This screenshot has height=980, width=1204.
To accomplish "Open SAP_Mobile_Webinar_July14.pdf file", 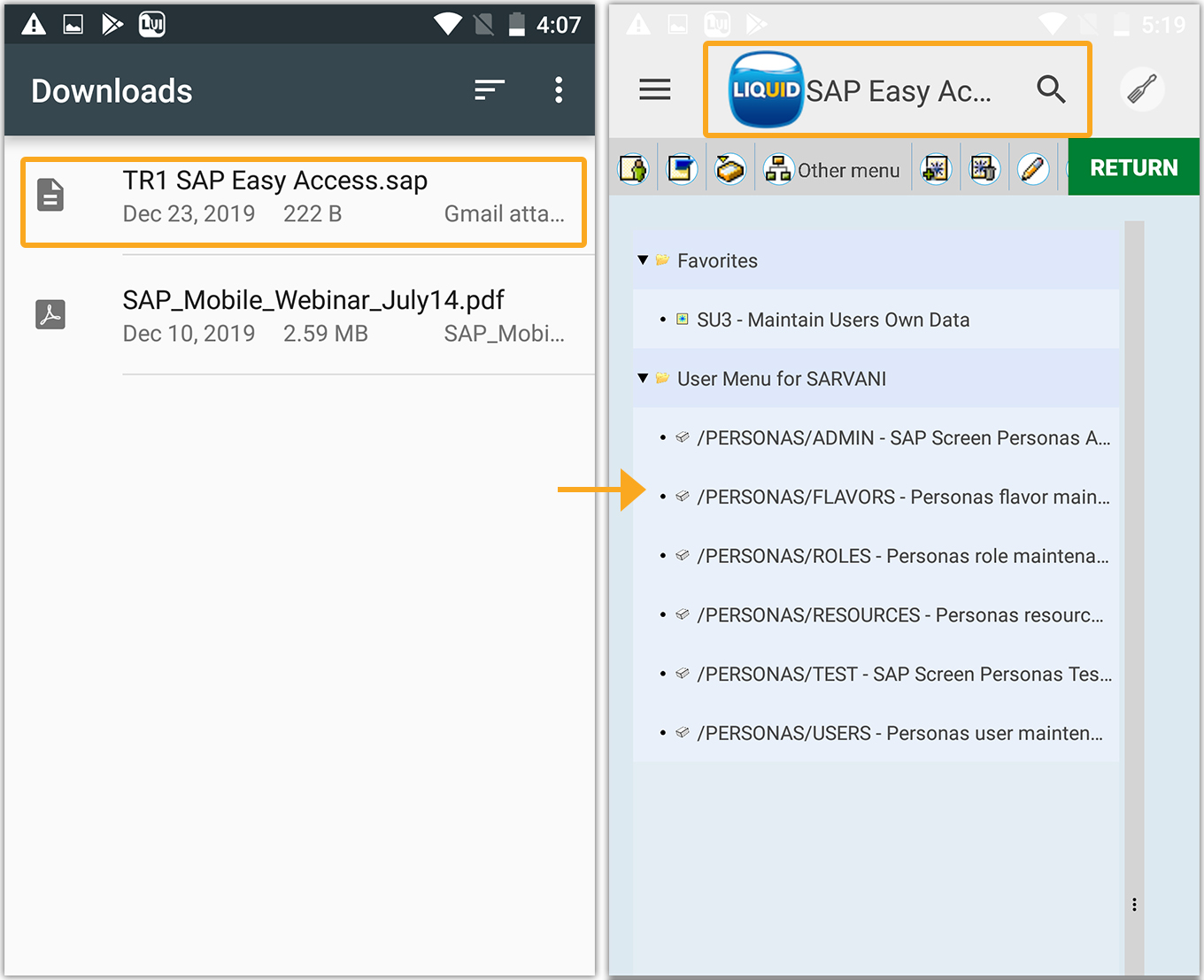I will 313,315.
